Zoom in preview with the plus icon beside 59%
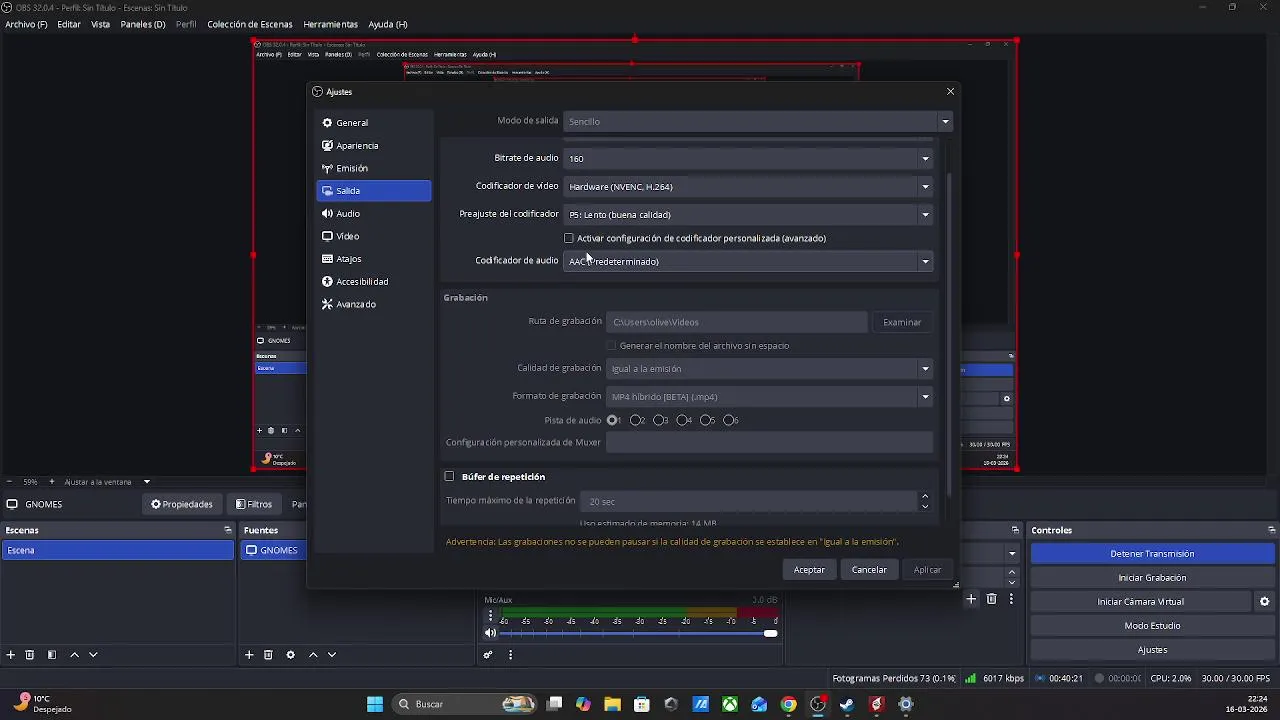The width and height of the screenshot is (1280, 720). pos(51,482)
